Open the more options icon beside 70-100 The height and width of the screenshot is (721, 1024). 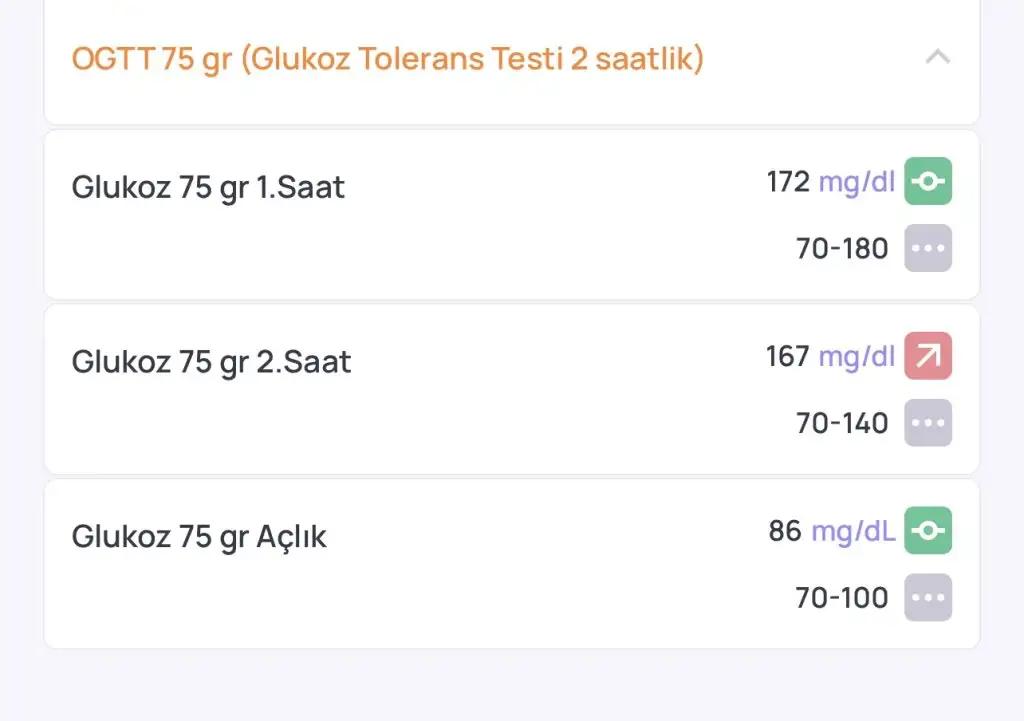[928, 598]
